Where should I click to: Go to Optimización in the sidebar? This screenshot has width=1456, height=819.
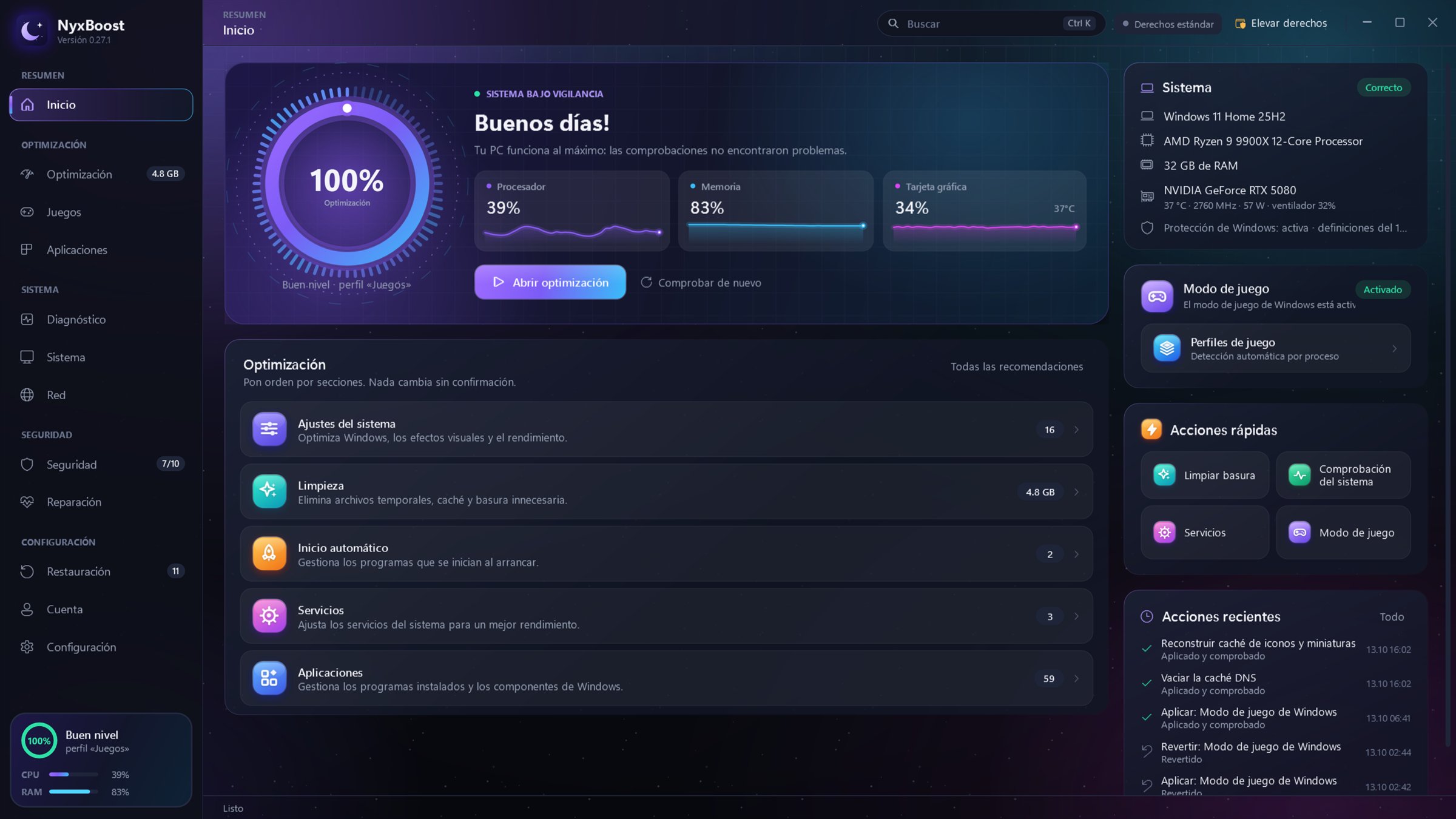point(101,174)
